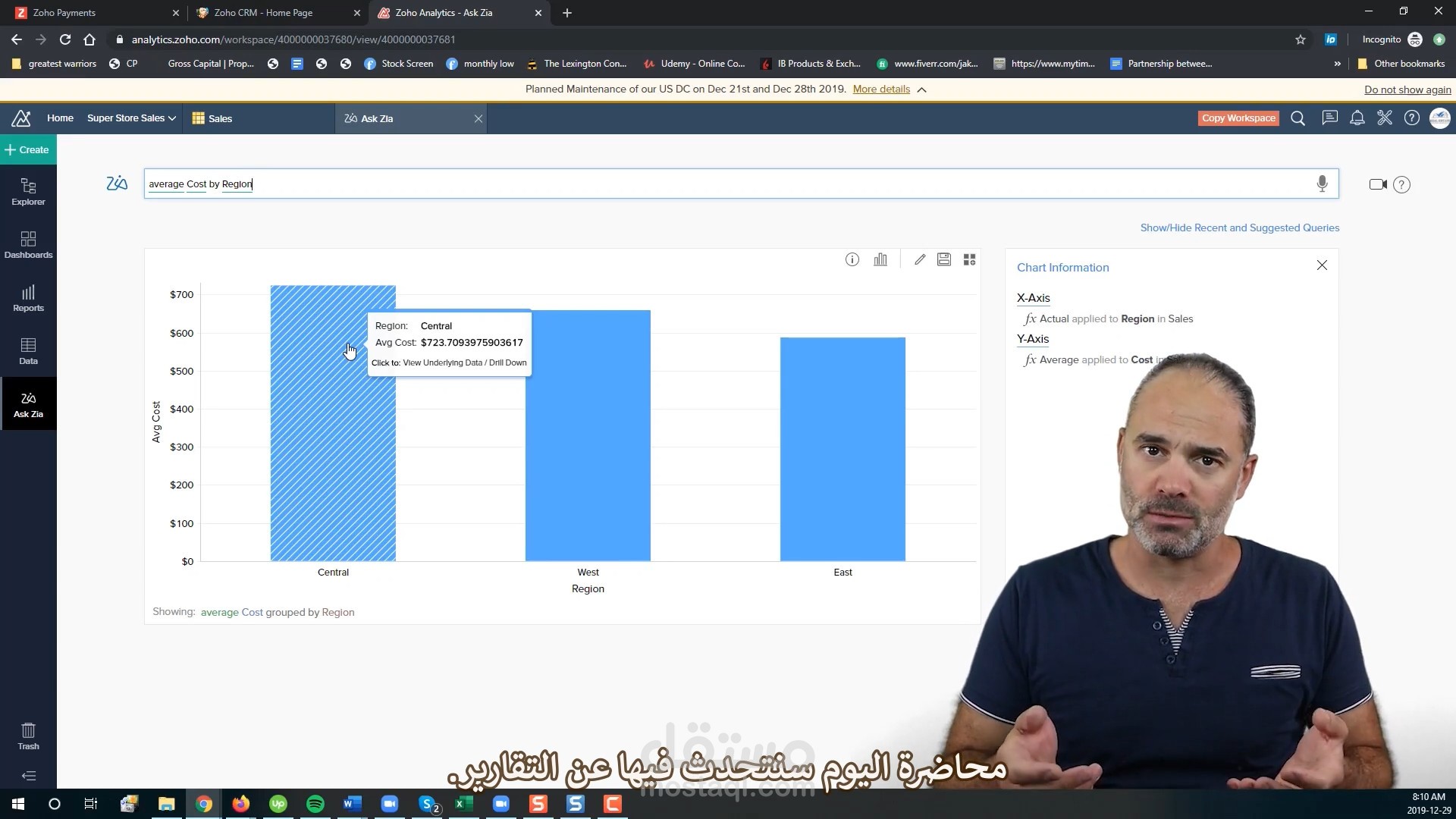1456x819 pixels.
Task: Open the Data sidebar icon
Action: (x=28, y=351)
